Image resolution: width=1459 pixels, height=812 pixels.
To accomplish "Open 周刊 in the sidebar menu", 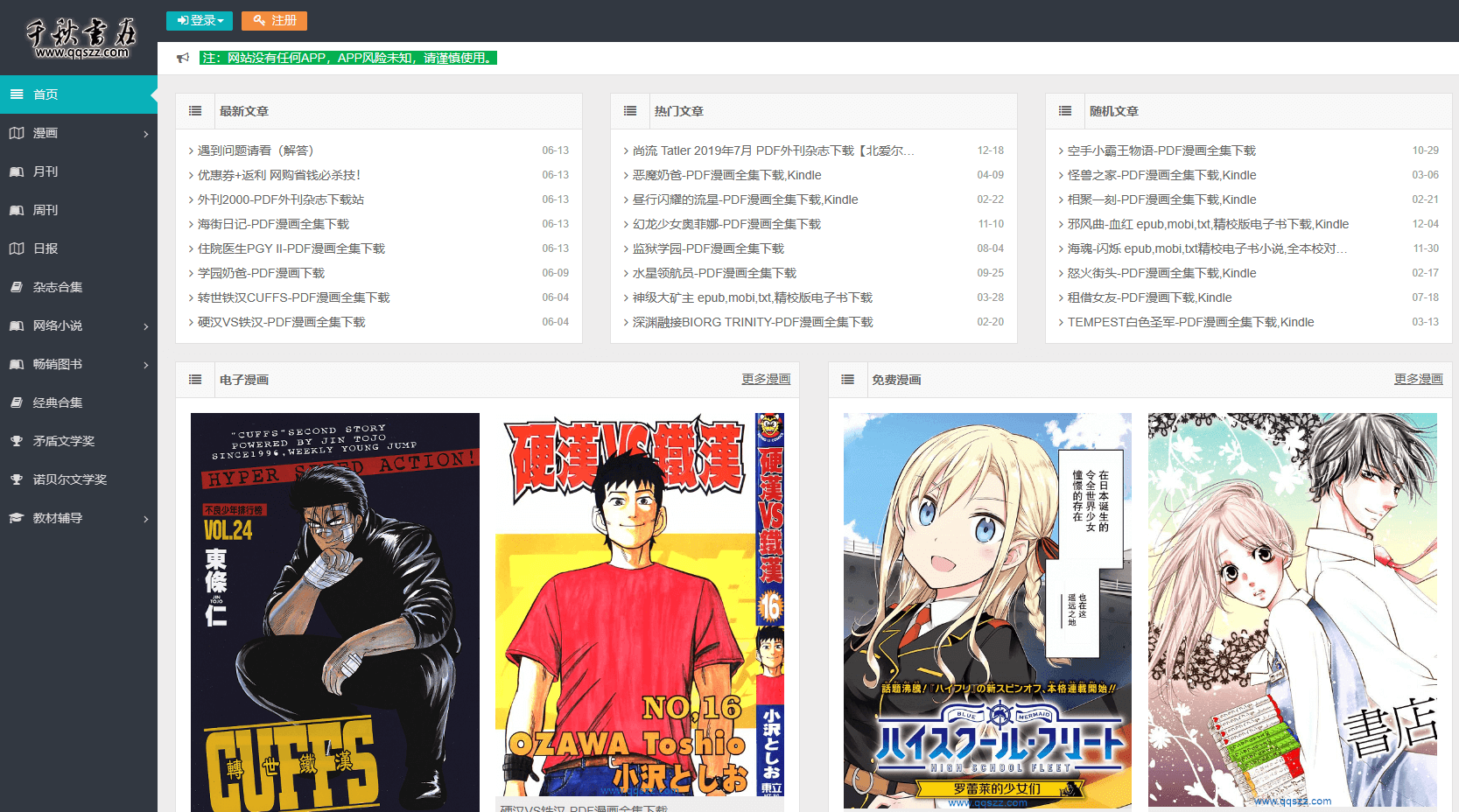I will [79, 210].
